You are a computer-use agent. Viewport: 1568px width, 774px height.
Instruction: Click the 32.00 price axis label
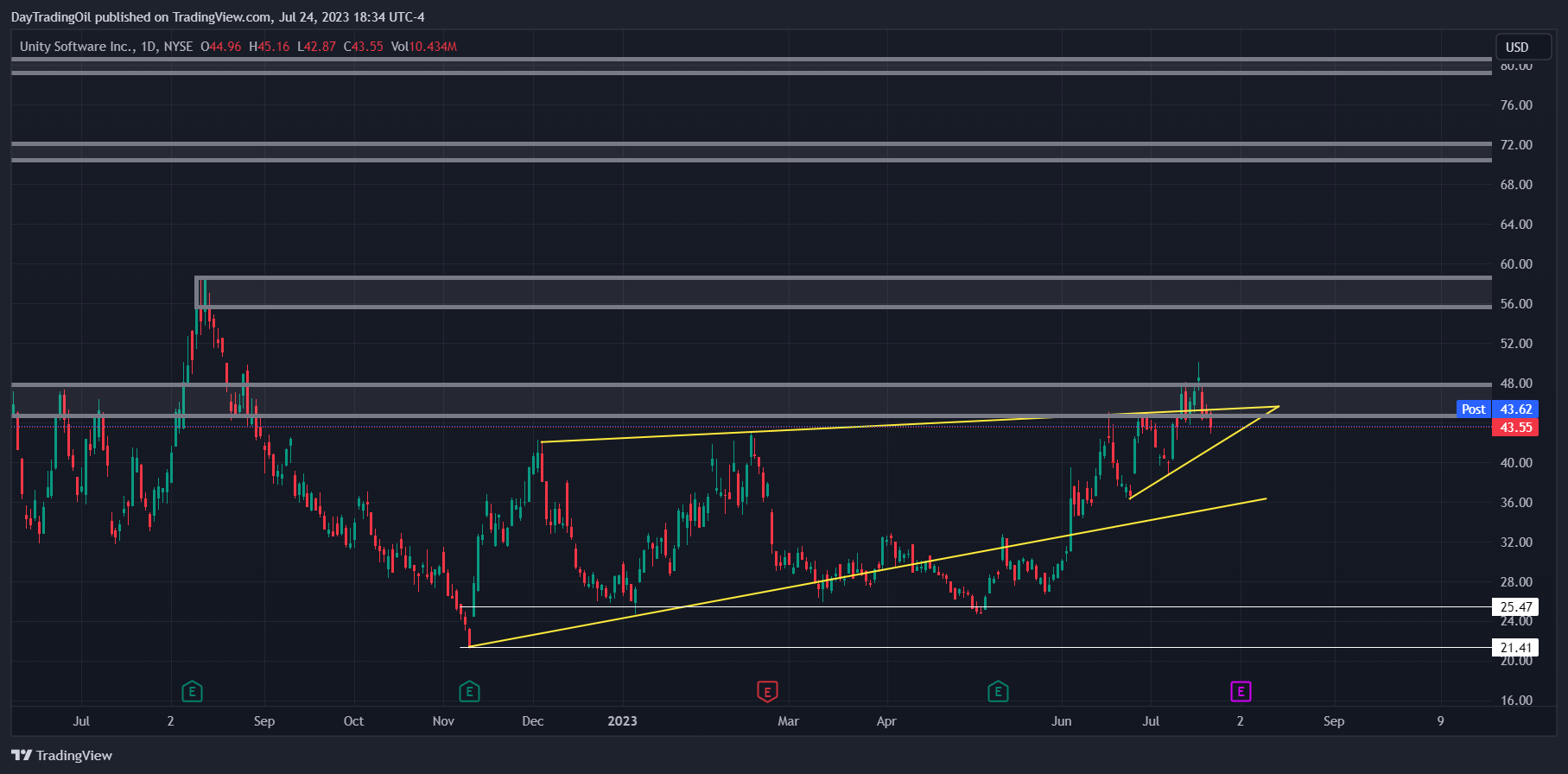coord(1516,542)
